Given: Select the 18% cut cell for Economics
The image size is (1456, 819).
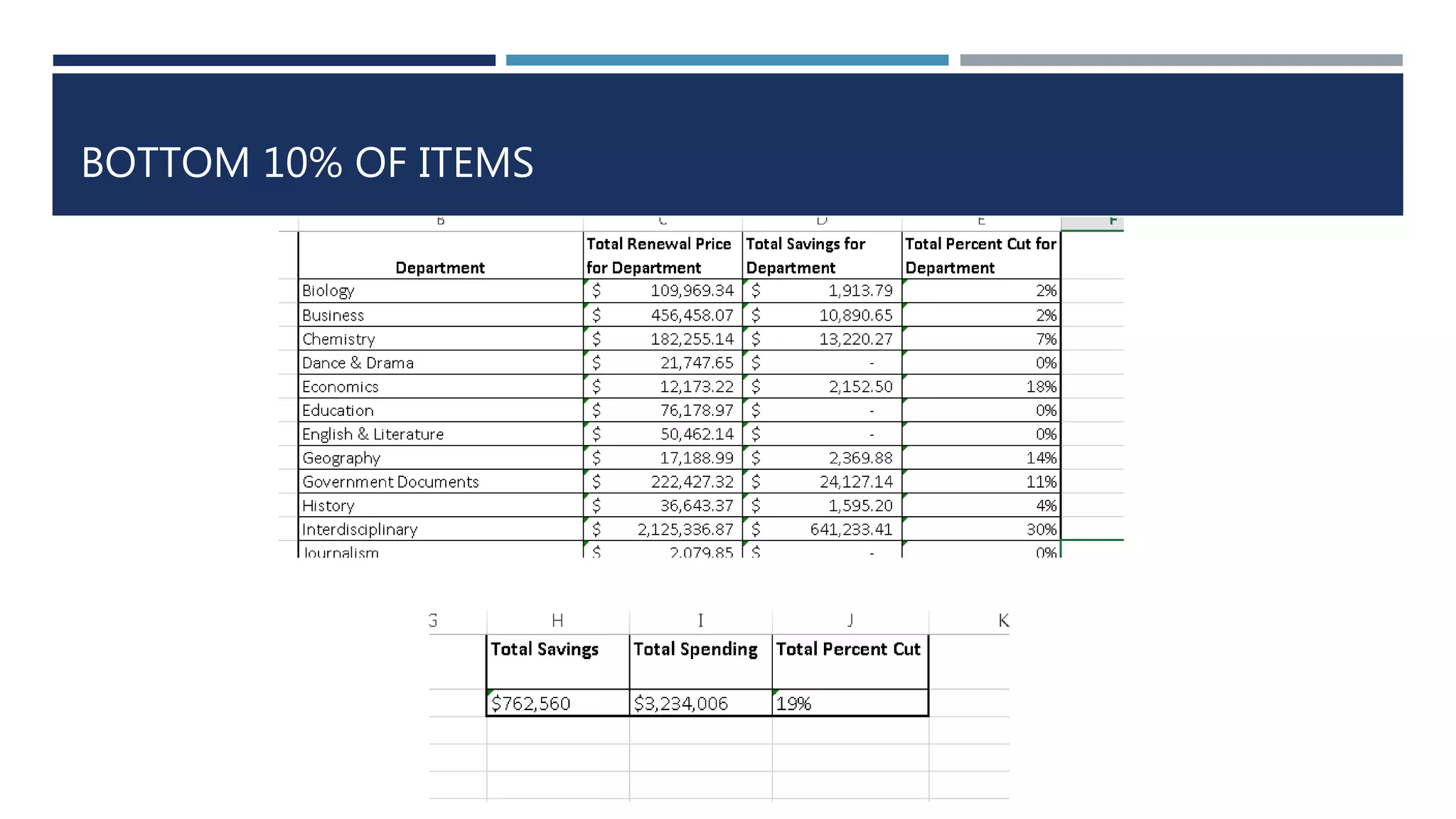Looking at the screenshot, I should pos(981,387).
